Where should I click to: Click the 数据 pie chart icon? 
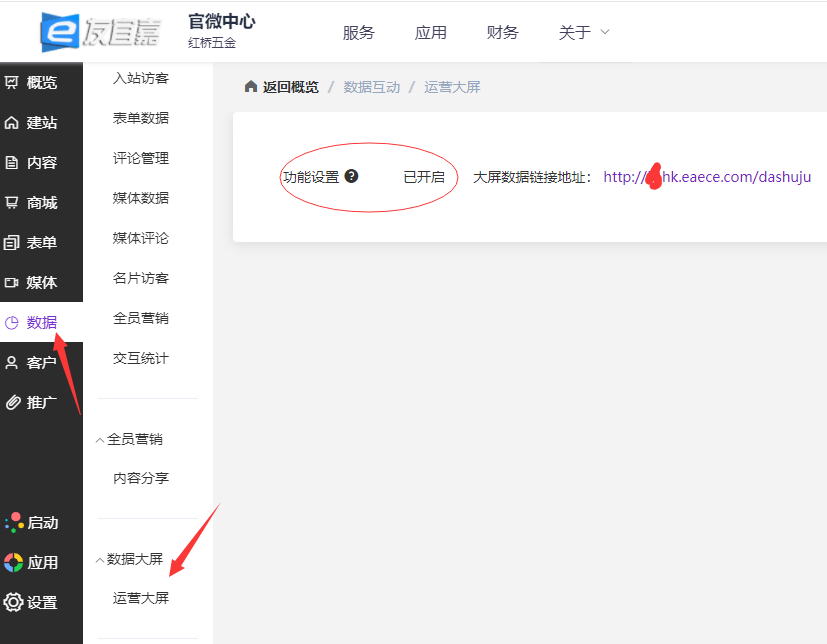[x=11, y=322]
